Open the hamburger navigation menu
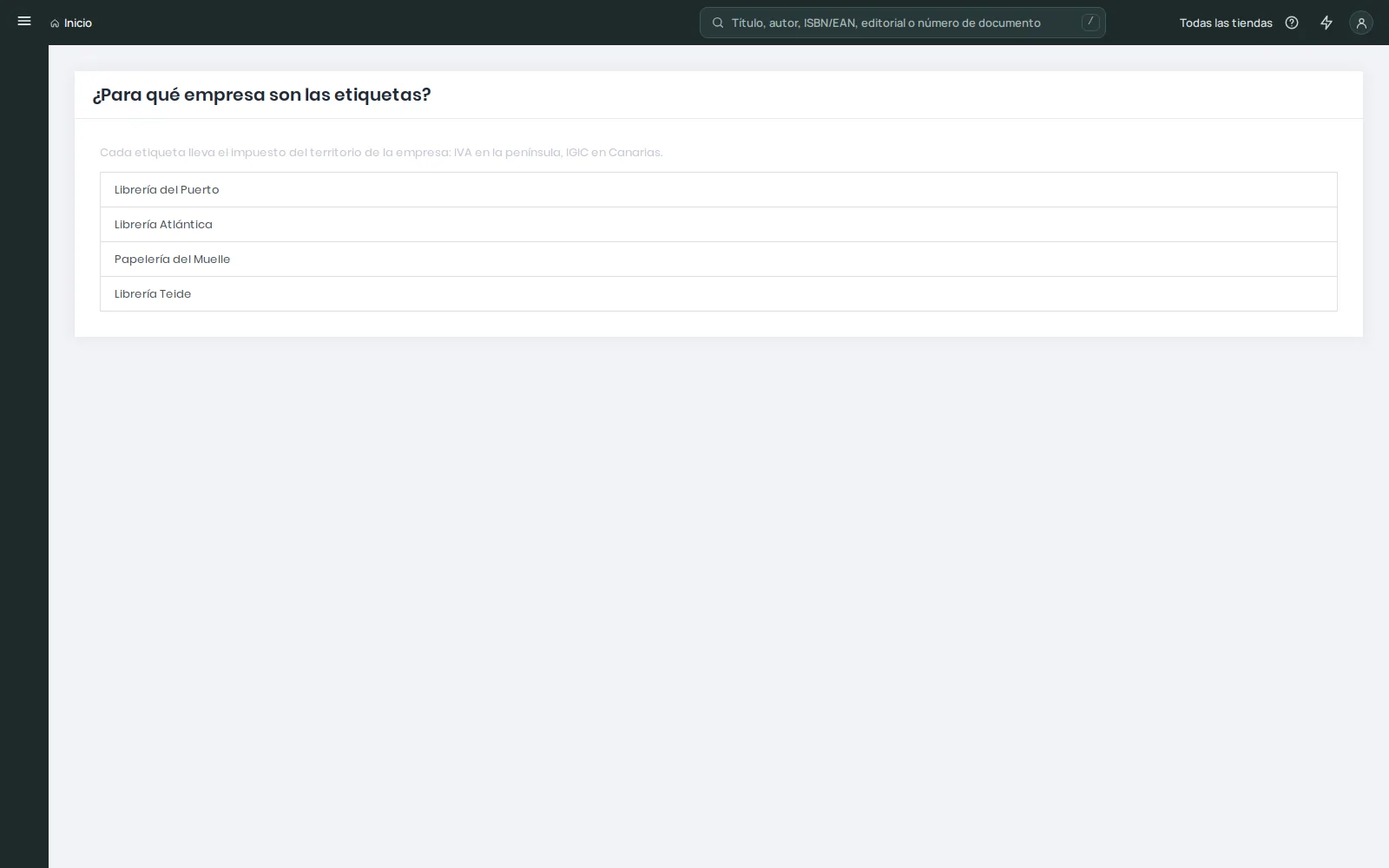 tap(24, 22)
